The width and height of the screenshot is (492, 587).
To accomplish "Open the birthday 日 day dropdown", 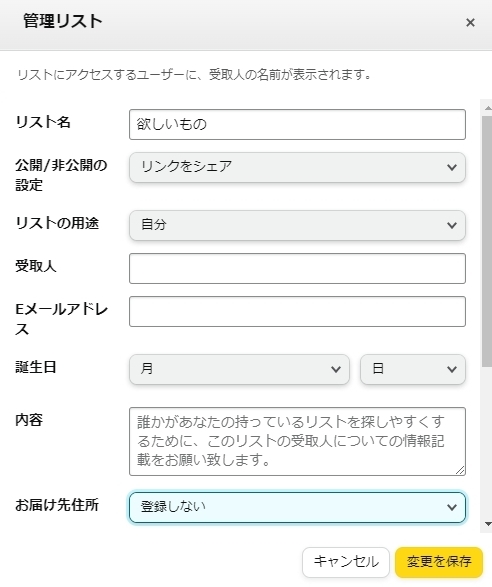I will click(x=413, y=369).
